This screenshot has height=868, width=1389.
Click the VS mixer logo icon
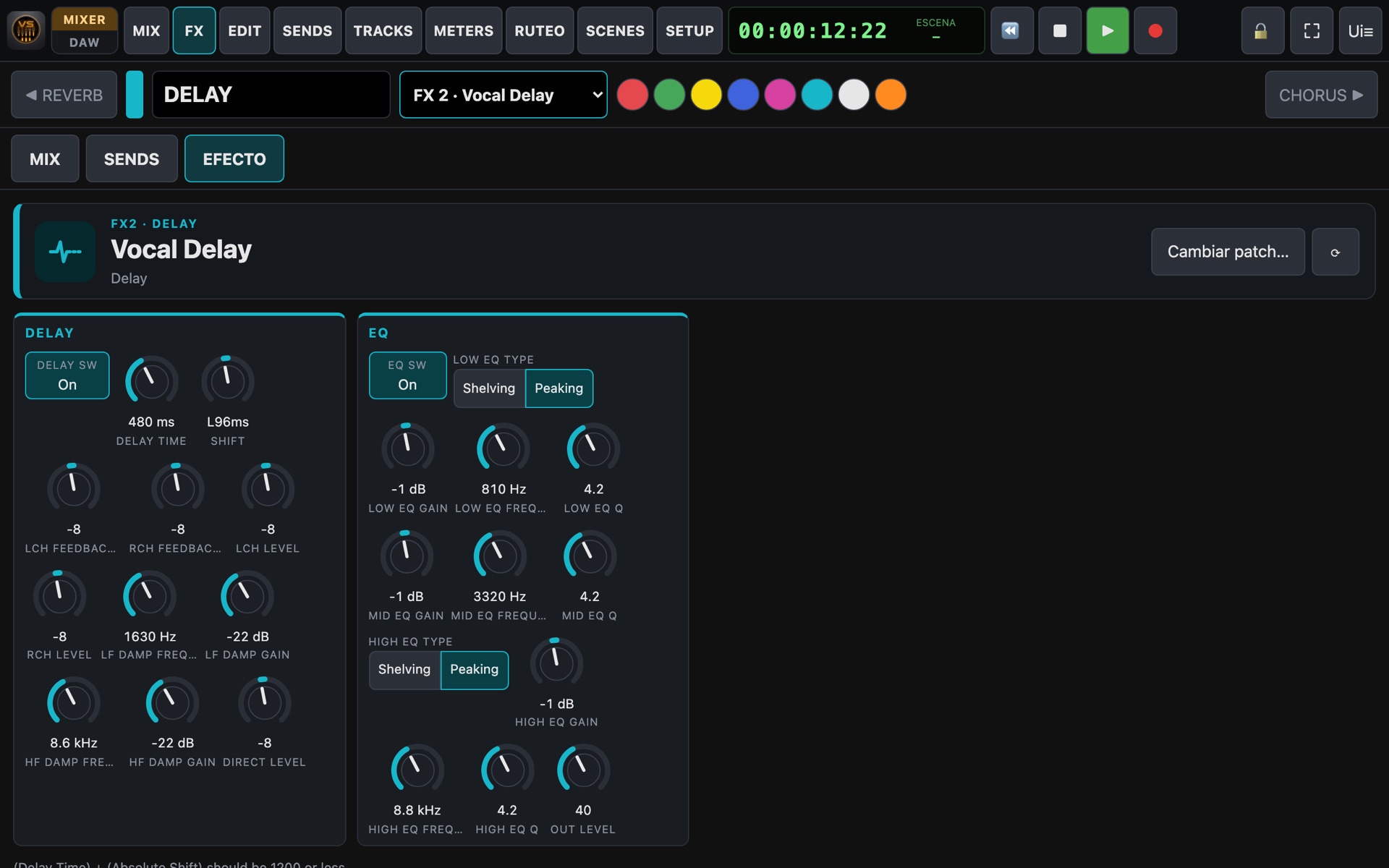[x=26, y=30]
